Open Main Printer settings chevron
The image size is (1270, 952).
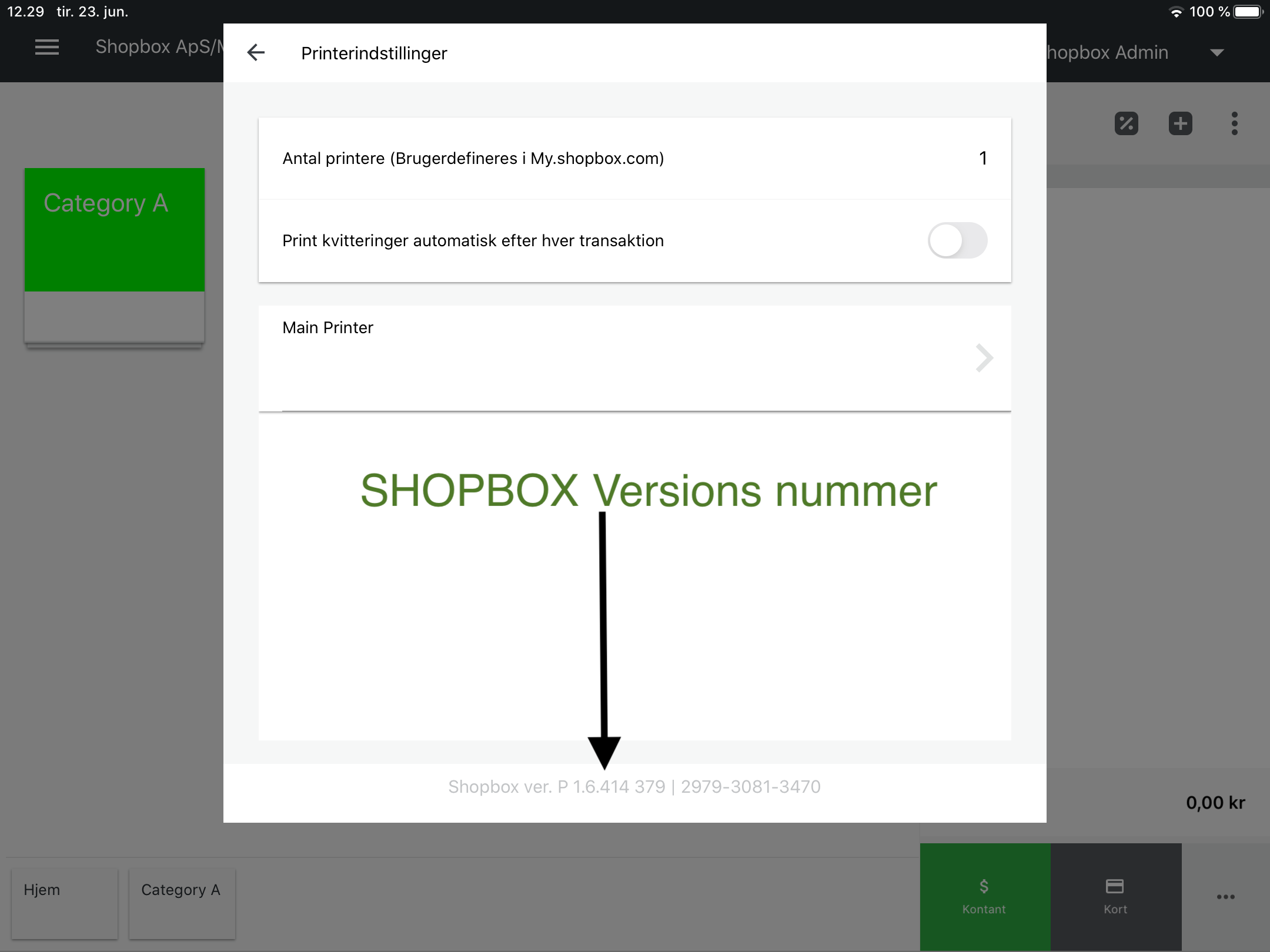pyautogui.click(x=984, y=358)
